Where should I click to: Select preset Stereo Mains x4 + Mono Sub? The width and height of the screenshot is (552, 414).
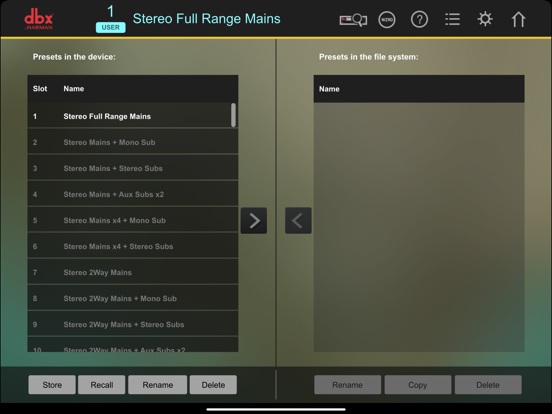coord(133,220)
